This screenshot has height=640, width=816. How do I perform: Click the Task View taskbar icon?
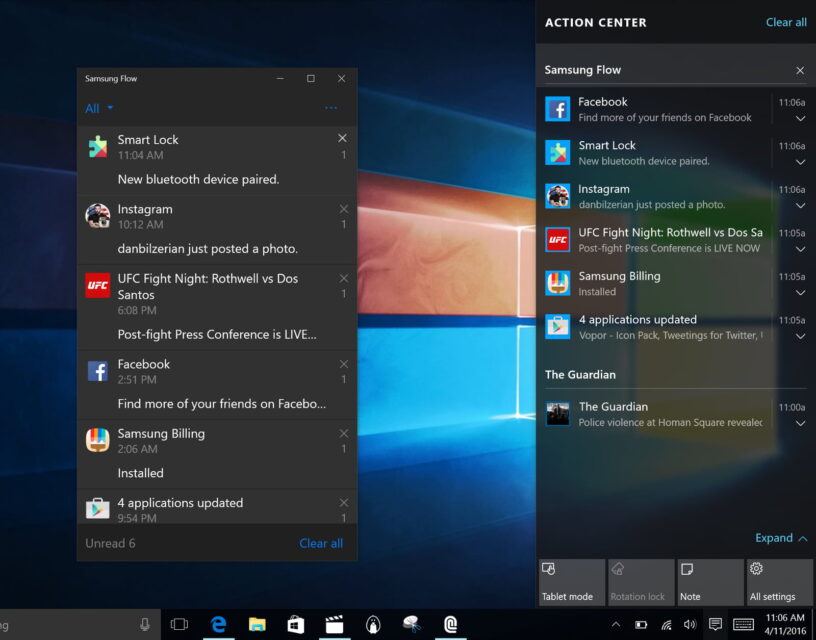click(x=179, y=624)
